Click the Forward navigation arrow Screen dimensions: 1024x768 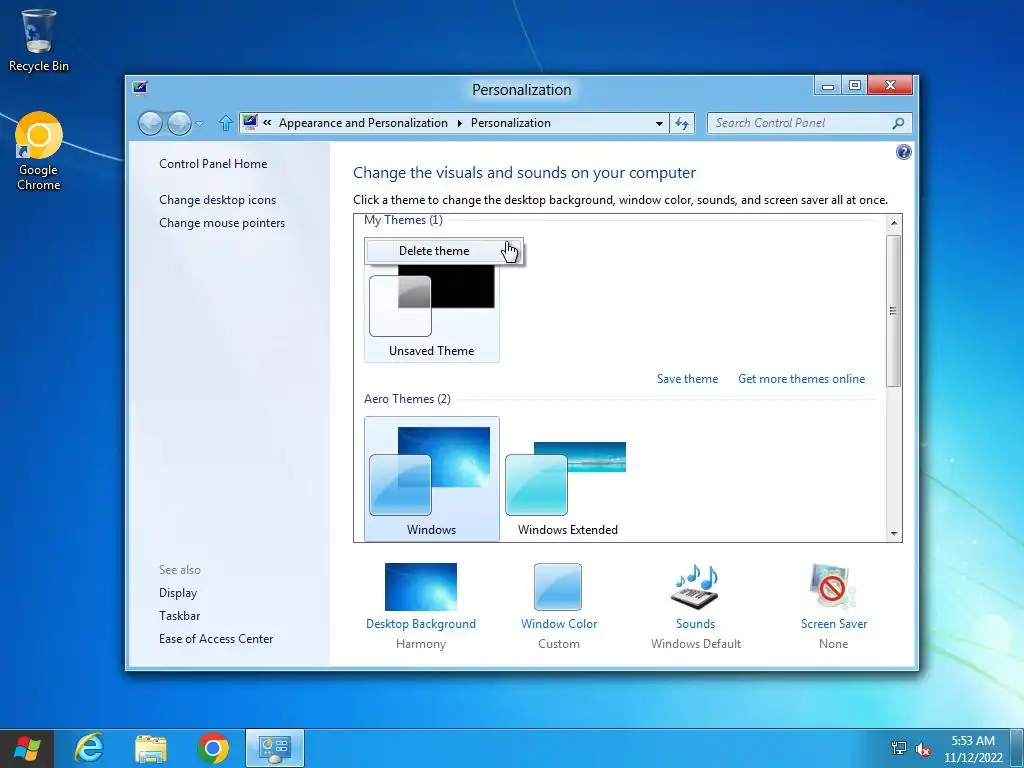coord(179,123)
